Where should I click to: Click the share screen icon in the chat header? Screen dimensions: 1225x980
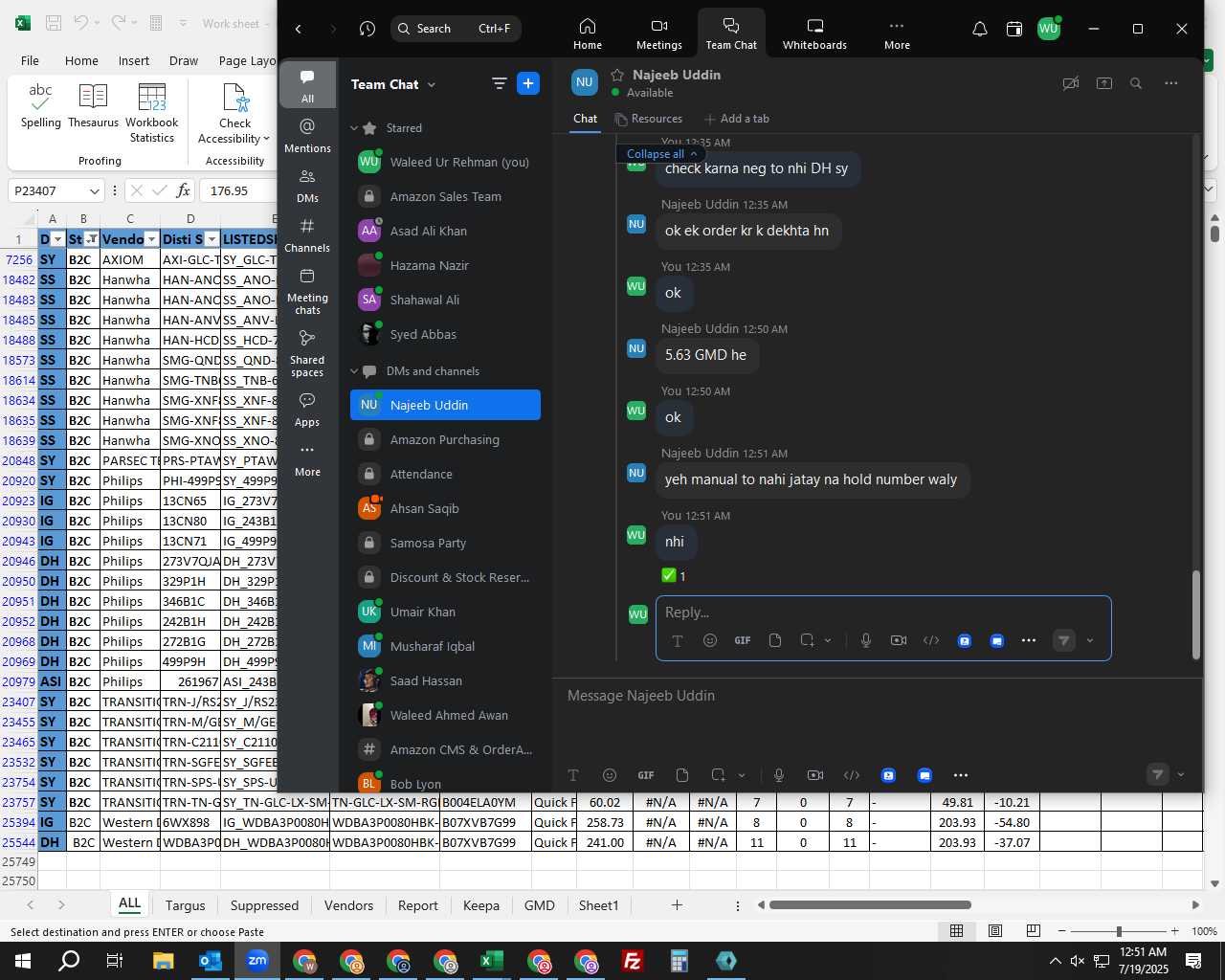1104,83
